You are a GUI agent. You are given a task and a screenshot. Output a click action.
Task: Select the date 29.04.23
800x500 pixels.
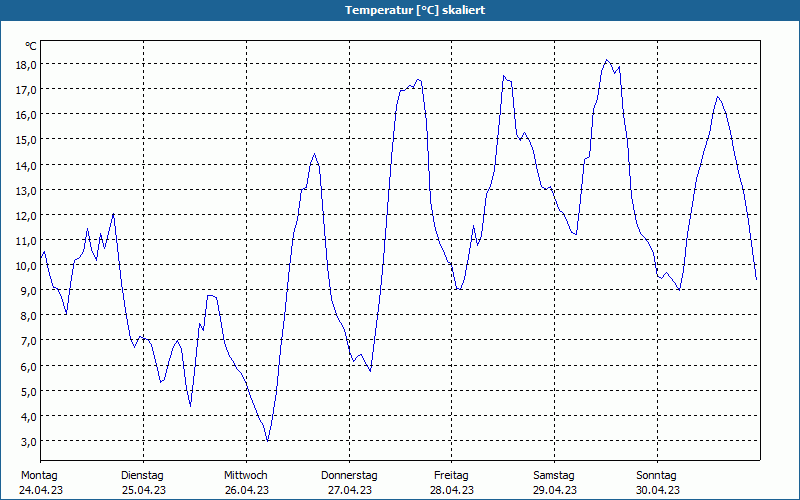point(555,490)
